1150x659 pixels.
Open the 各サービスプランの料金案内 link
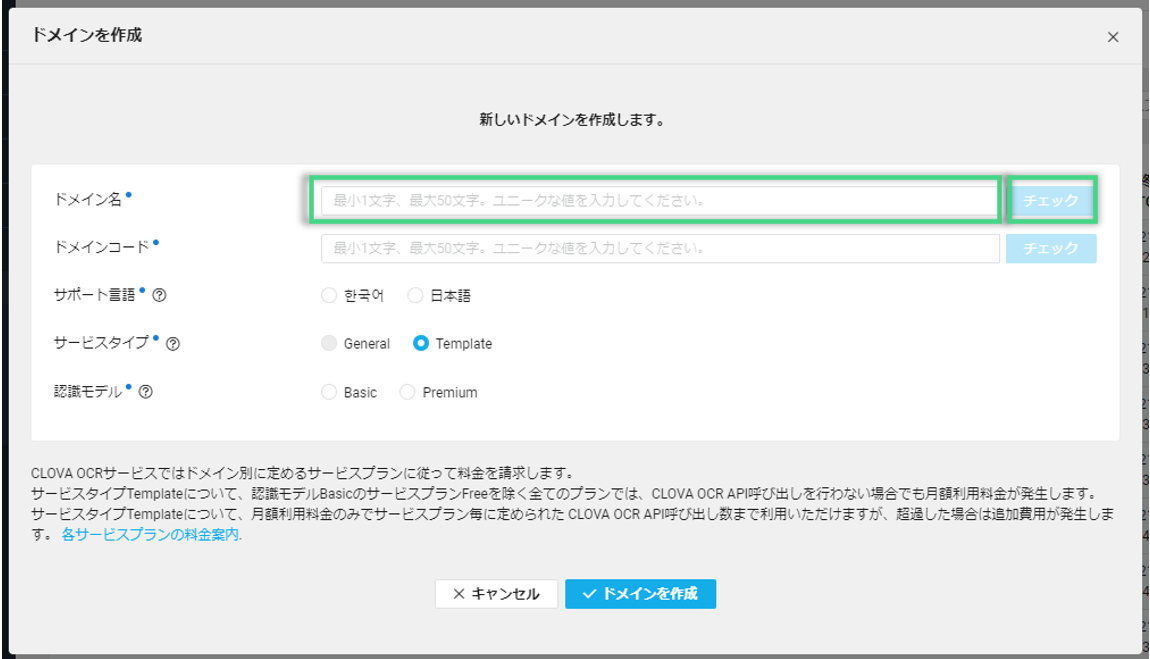151,534
